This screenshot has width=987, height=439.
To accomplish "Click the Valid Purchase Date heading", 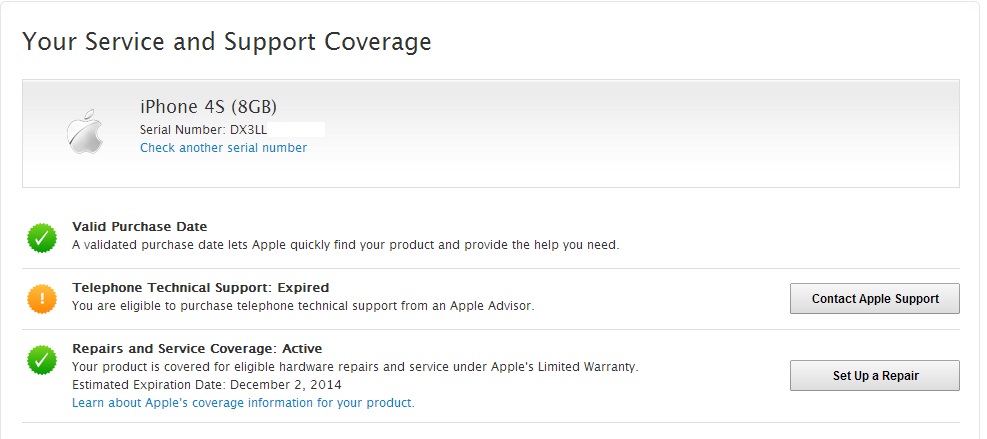I will pos(140,227).
